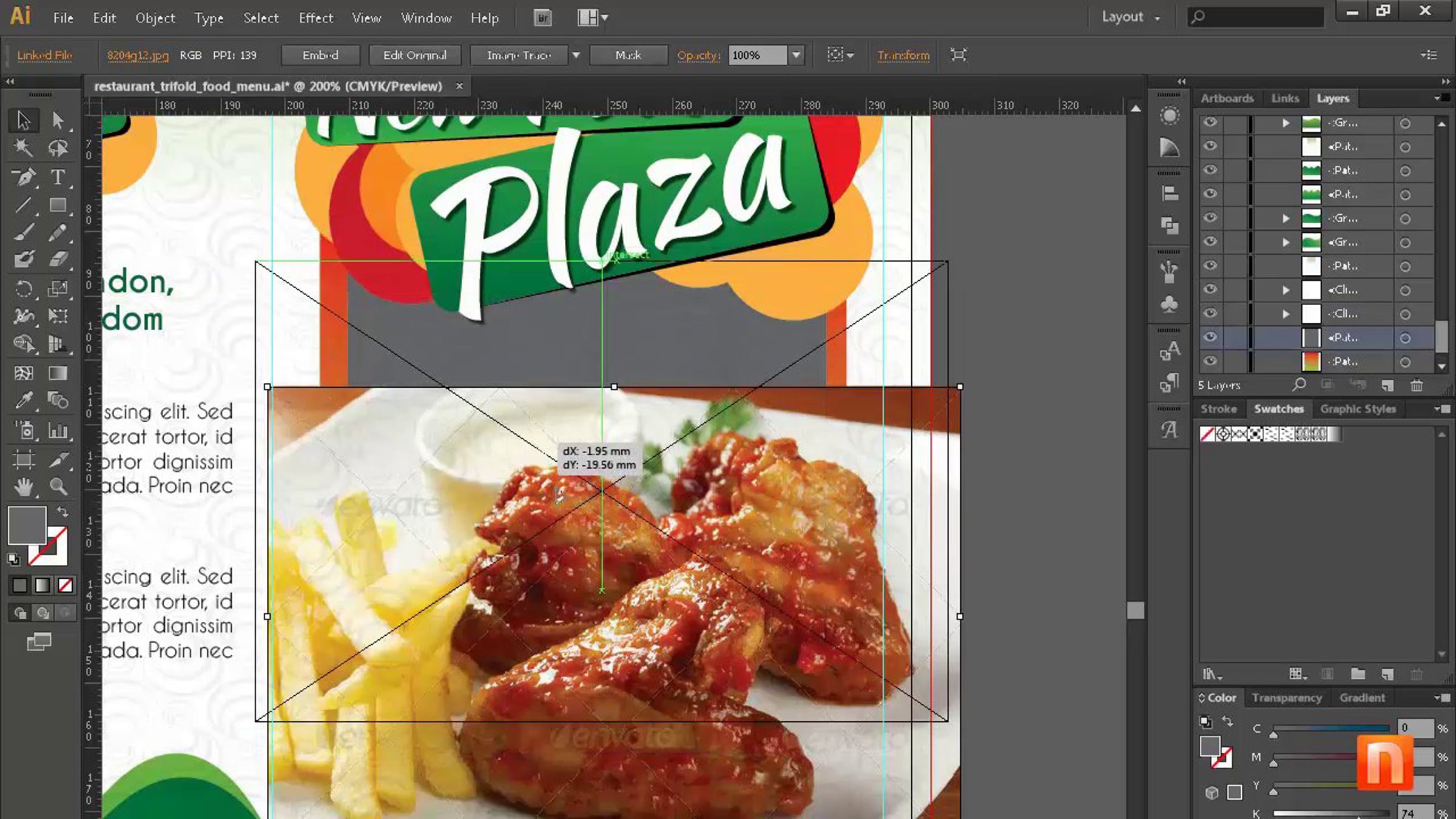This screenshot has height=819, width=1456.
Task: Open the Opacity dropdown arrow
Action: (x=796, y=55)
